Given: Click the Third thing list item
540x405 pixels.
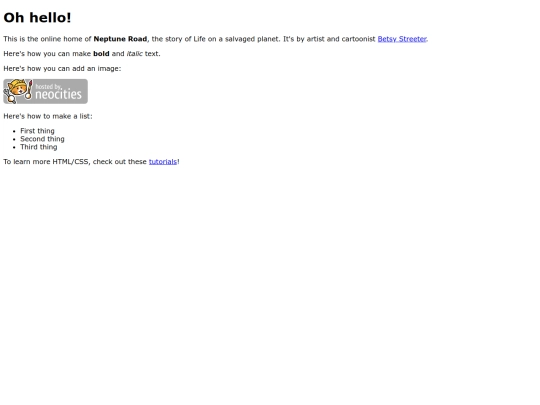Looking at the screenshot, I should pyautogui.click(x=39, y=147).
